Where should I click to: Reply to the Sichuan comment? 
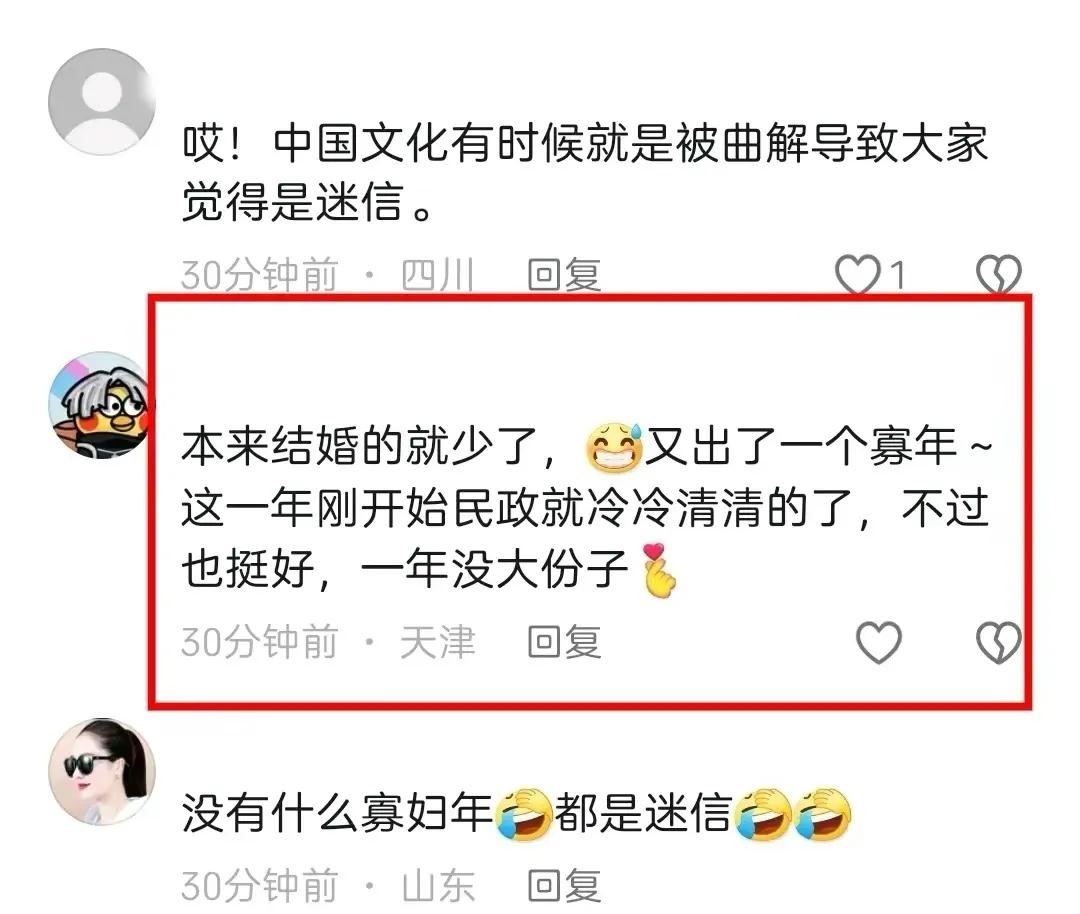pos(564,275)
